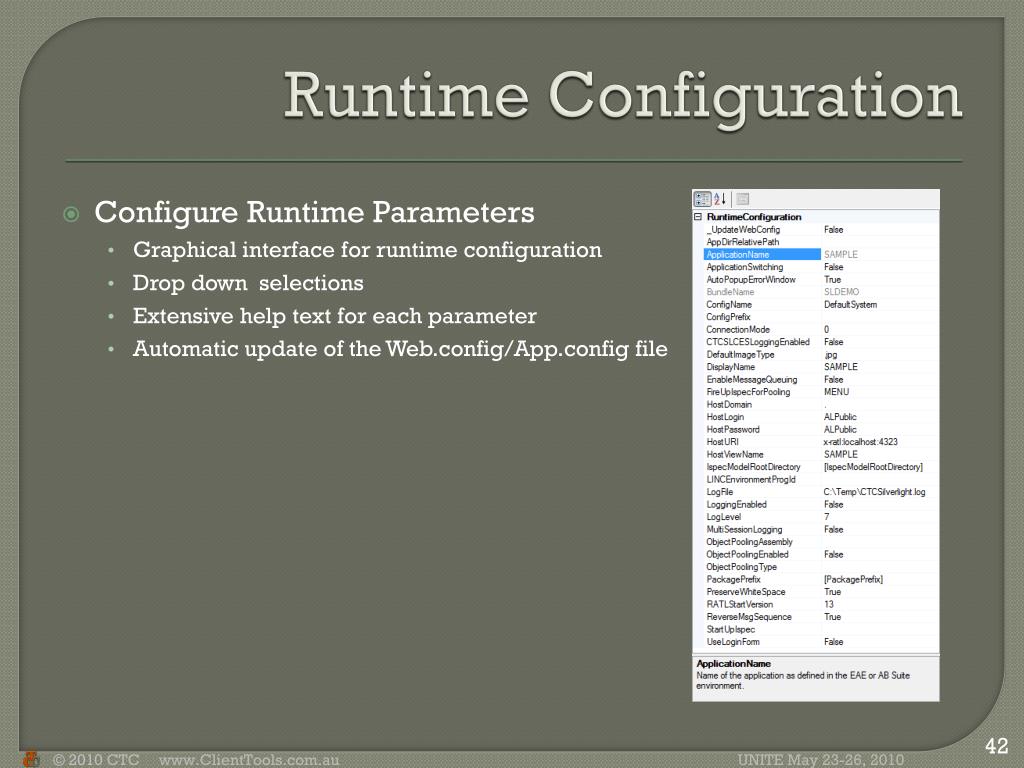Image resolution: width=1024 pixels, height=768 pixels.
Task: Select the HostURI property
Action: click(x=722, y=442)
